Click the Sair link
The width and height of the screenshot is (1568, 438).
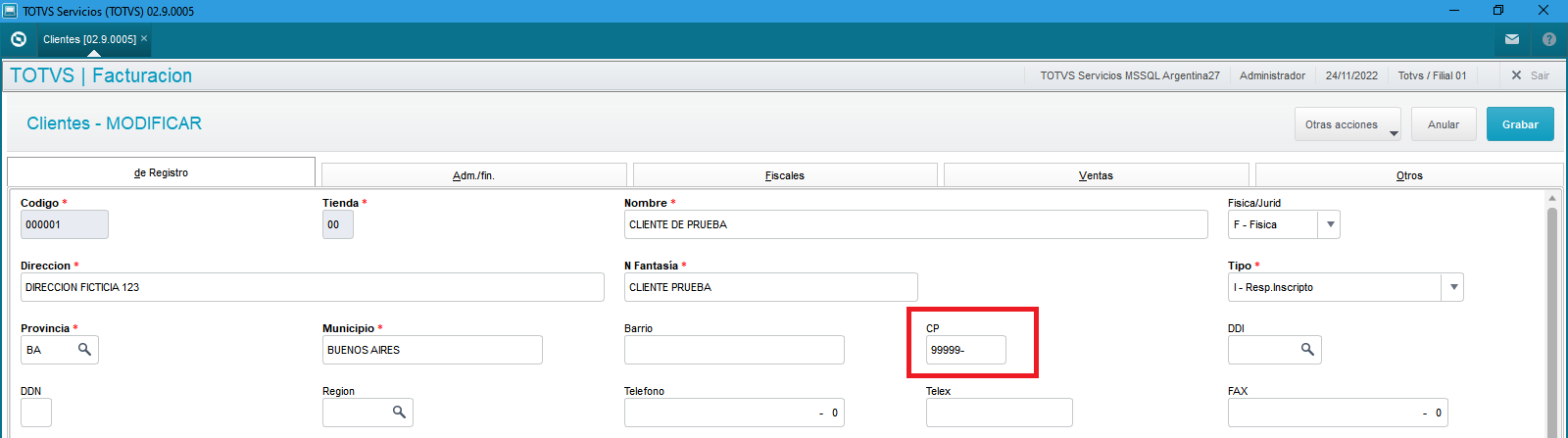(1541, 75)
